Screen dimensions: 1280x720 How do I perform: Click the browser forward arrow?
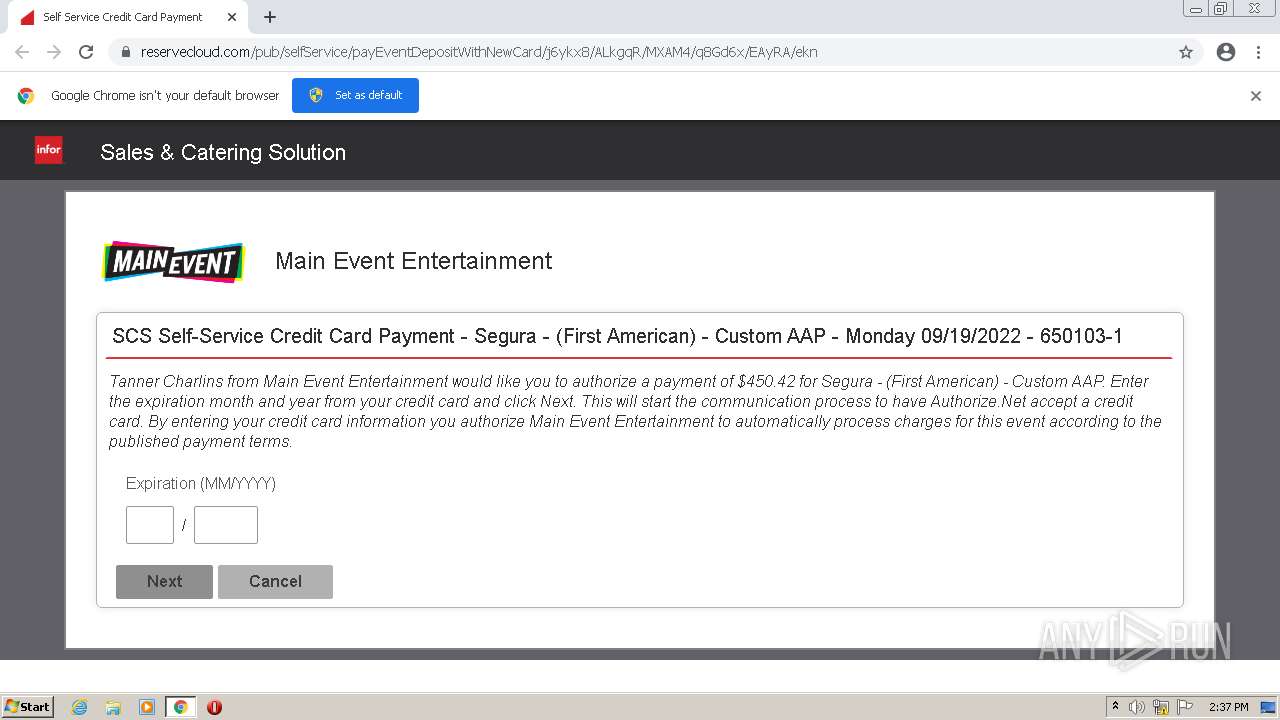(x=54, y=52)
